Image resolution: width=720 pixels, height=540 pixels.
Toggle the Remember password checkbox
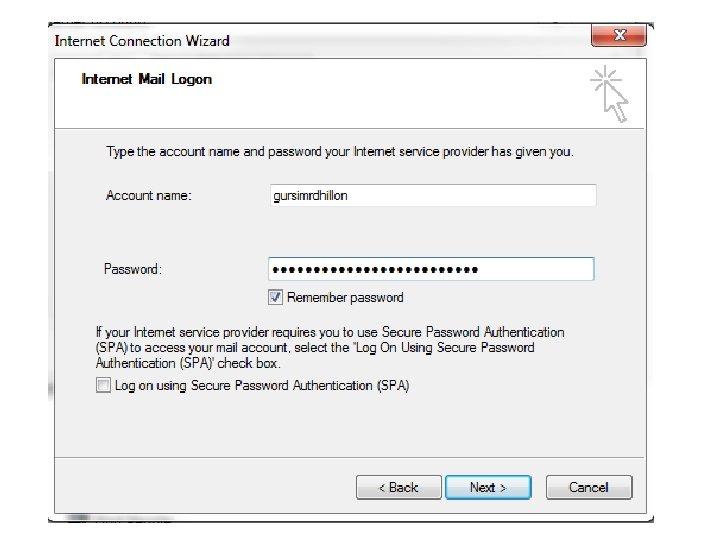(275, 297)
